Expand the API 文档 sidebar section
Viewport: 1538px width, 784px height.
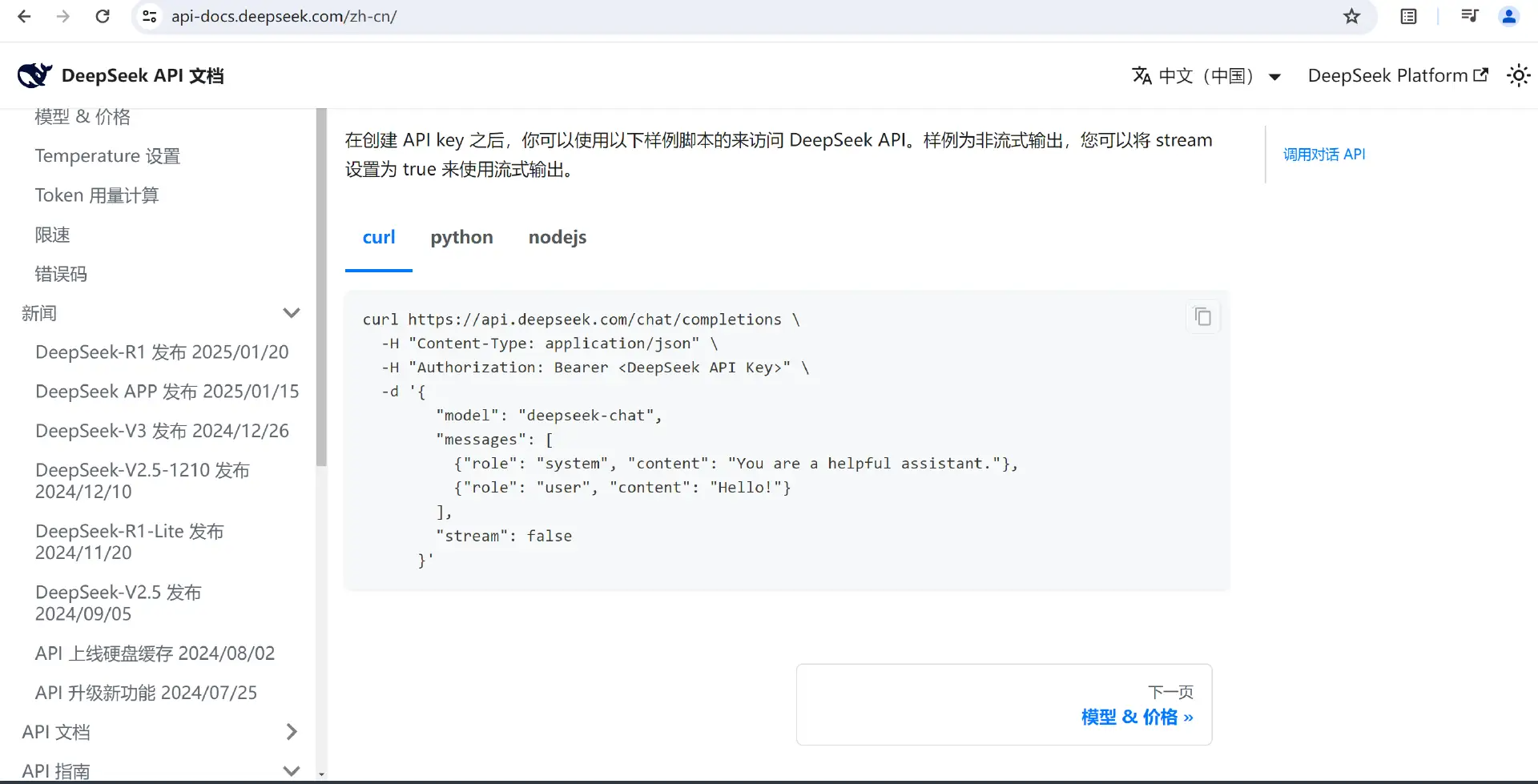point(292,732)
